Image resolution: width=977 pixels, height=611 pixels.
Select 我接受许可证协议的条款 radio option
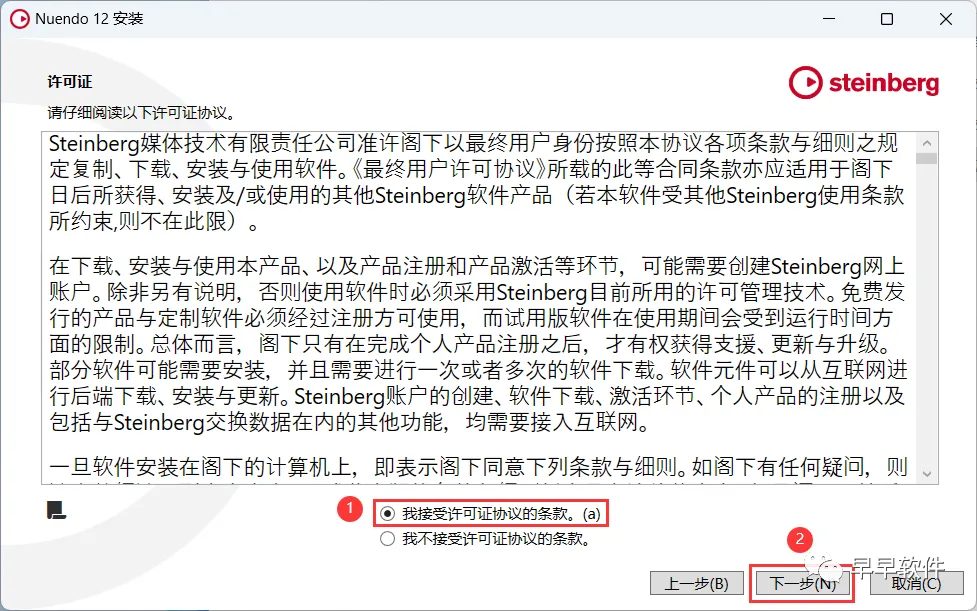click(x=388, y=514)
